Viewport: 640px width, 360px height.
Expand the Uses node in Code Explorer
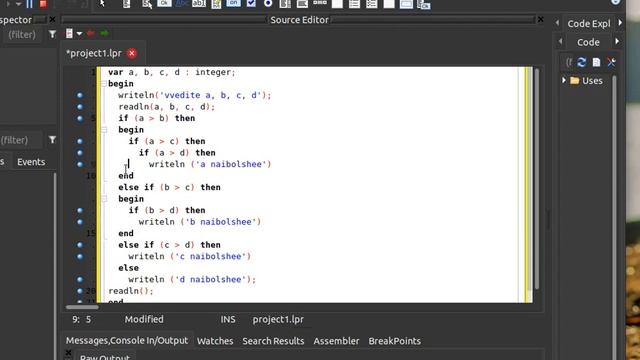(564, 80)
